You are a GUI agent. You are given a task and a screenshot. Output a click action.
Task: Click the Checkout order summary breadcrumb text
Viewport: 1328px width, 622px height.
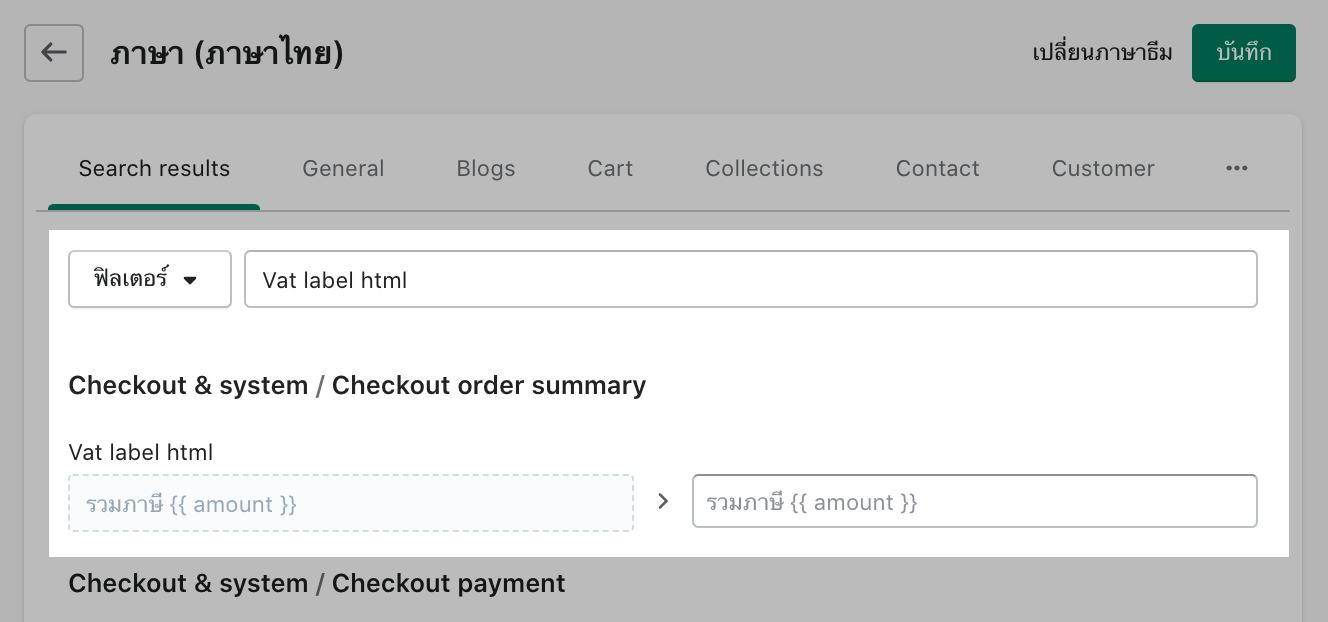489,385
